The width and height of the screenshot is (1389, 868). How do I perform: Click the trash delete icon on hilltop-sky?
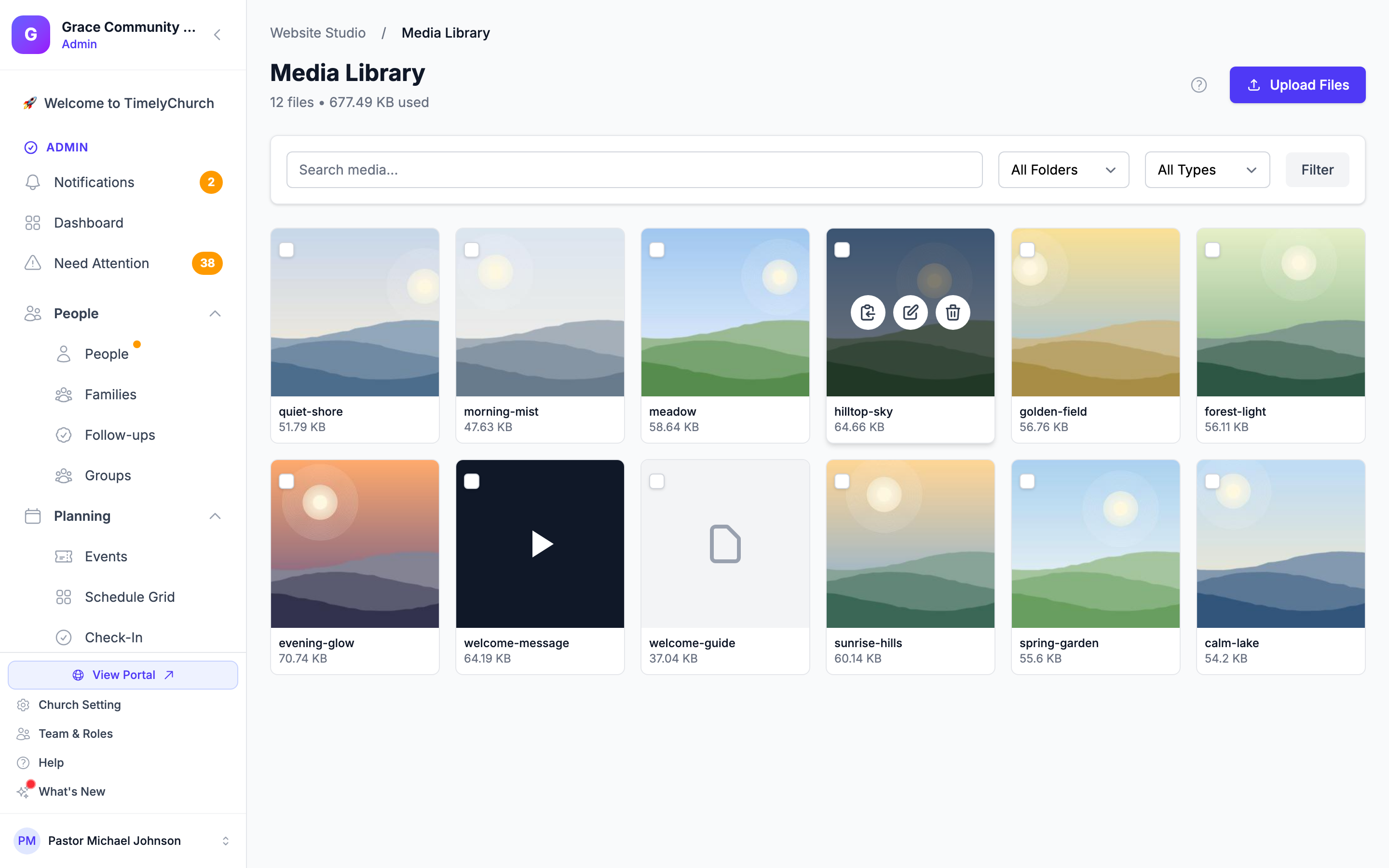[953, 312]
